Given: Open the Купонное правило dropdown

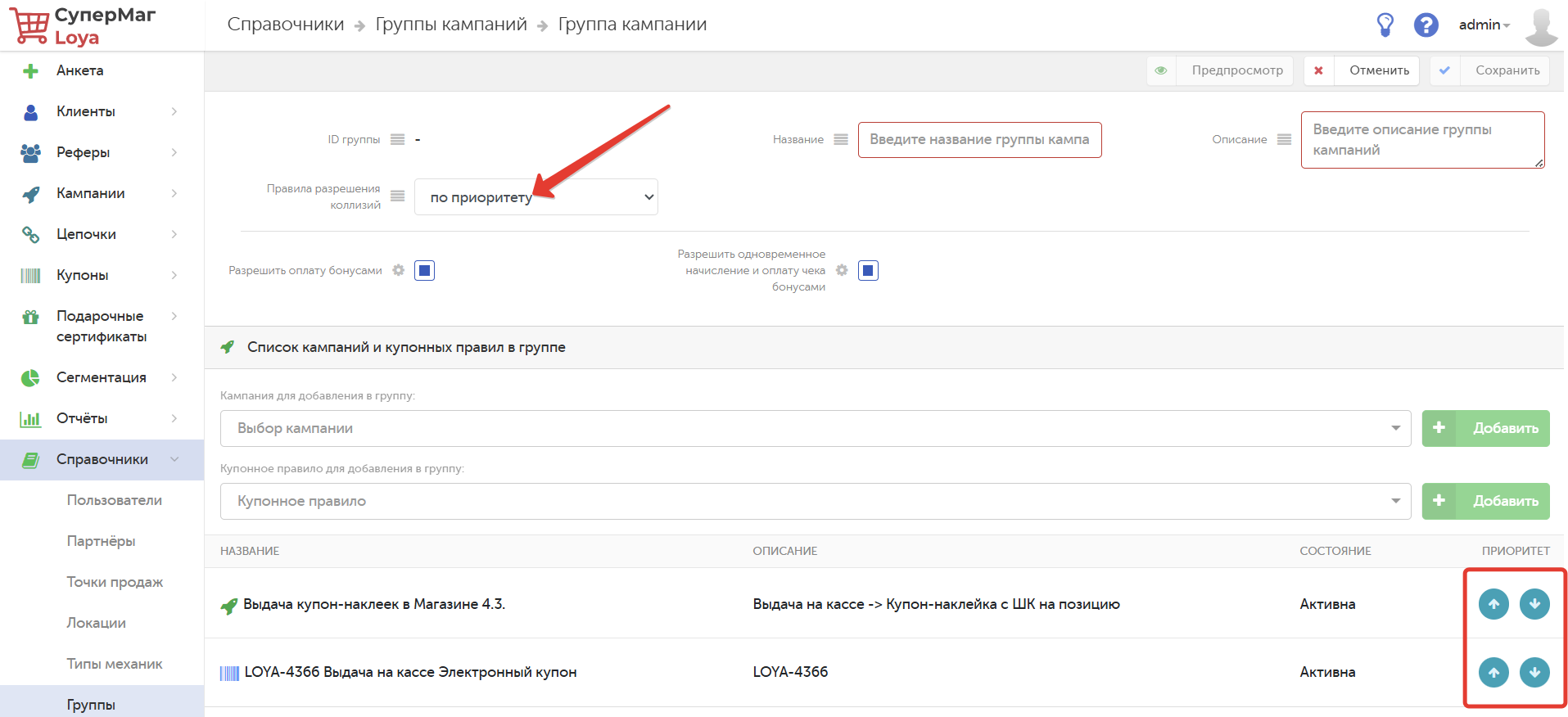Looking at the screenshot, I should point(816,501).
